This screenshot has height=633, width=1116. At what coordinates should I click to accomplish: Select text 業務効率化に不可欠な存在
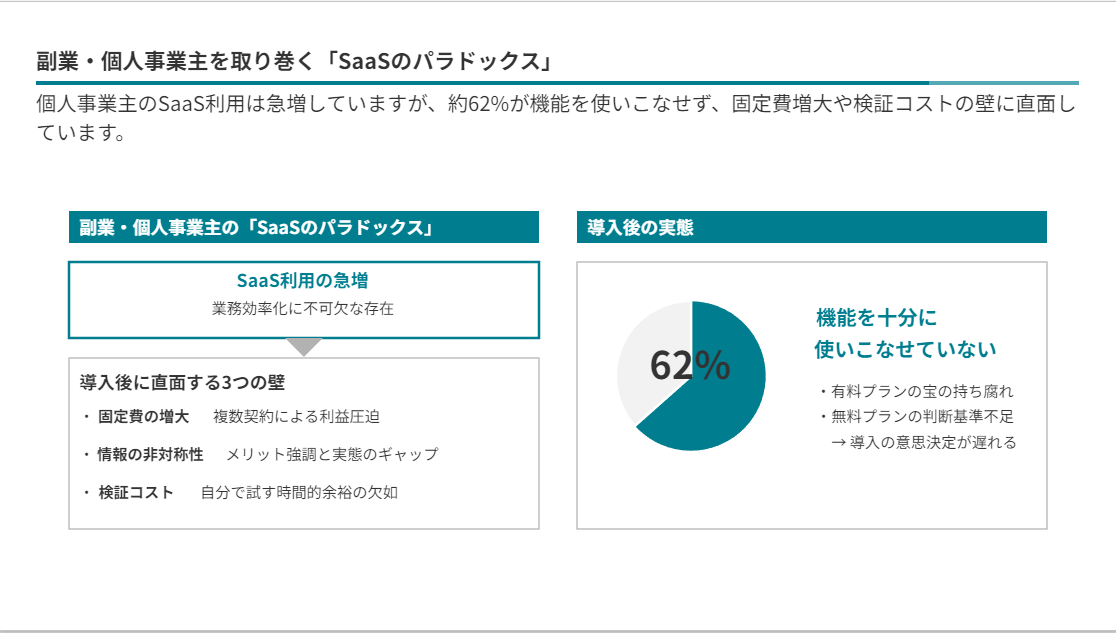coord(302,308)
